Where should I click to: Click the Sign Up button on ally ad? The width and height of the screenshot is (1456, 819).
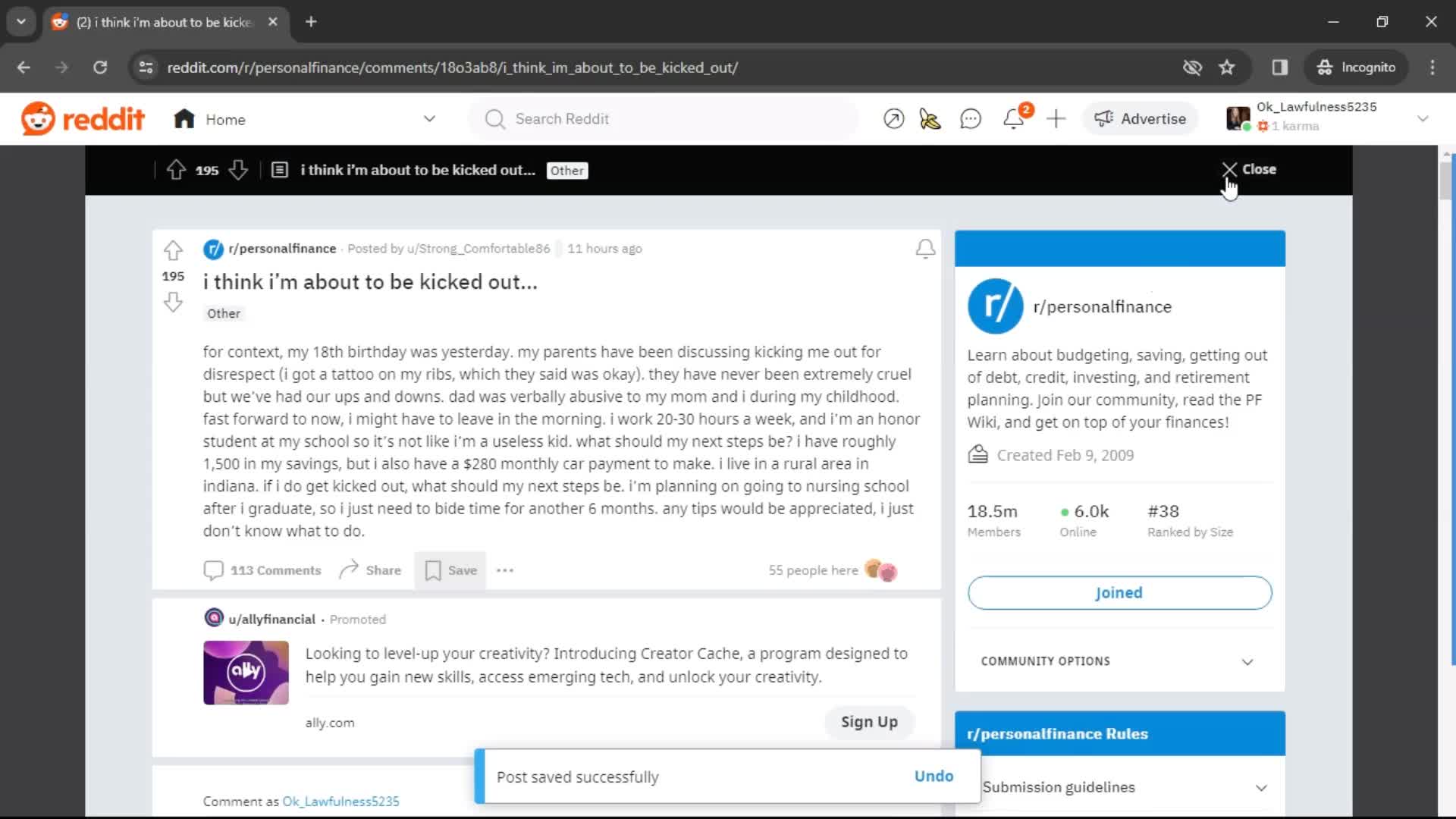[869, 722]
